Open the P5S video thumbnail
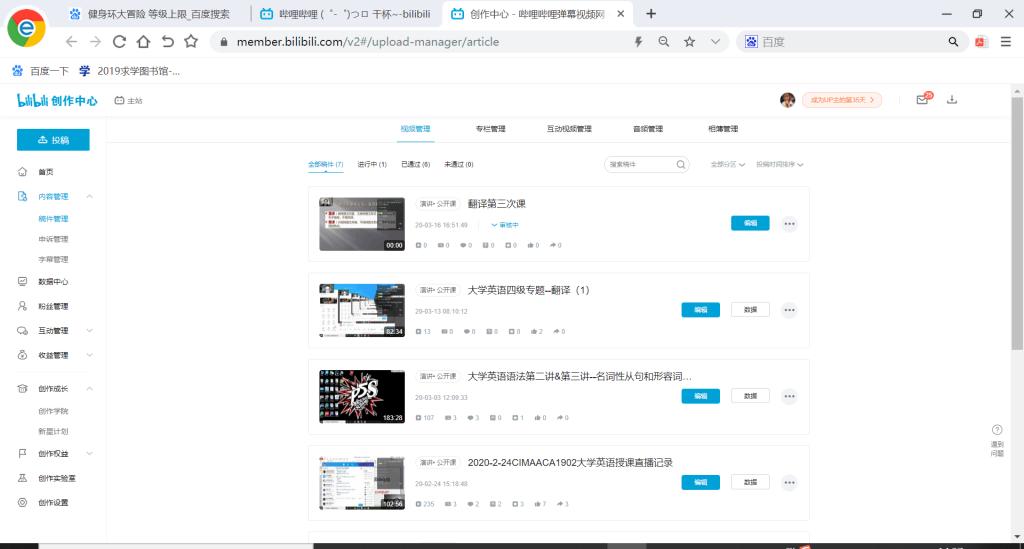Image resolution: width=1024 pixels, height=549 pixels. [361, 396]
